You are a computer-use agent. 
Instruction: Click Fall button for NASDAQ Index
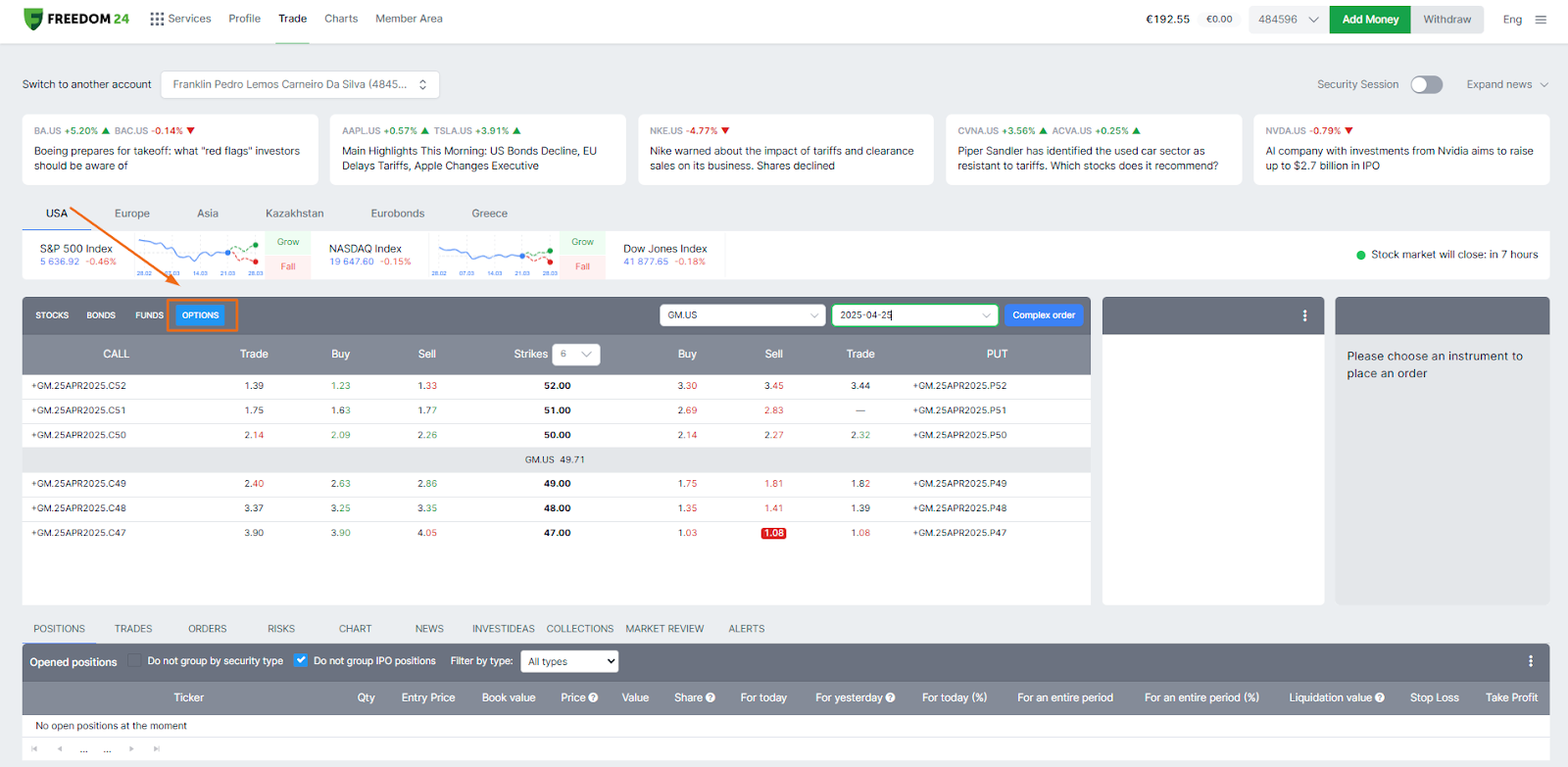(x=583, y=266)
